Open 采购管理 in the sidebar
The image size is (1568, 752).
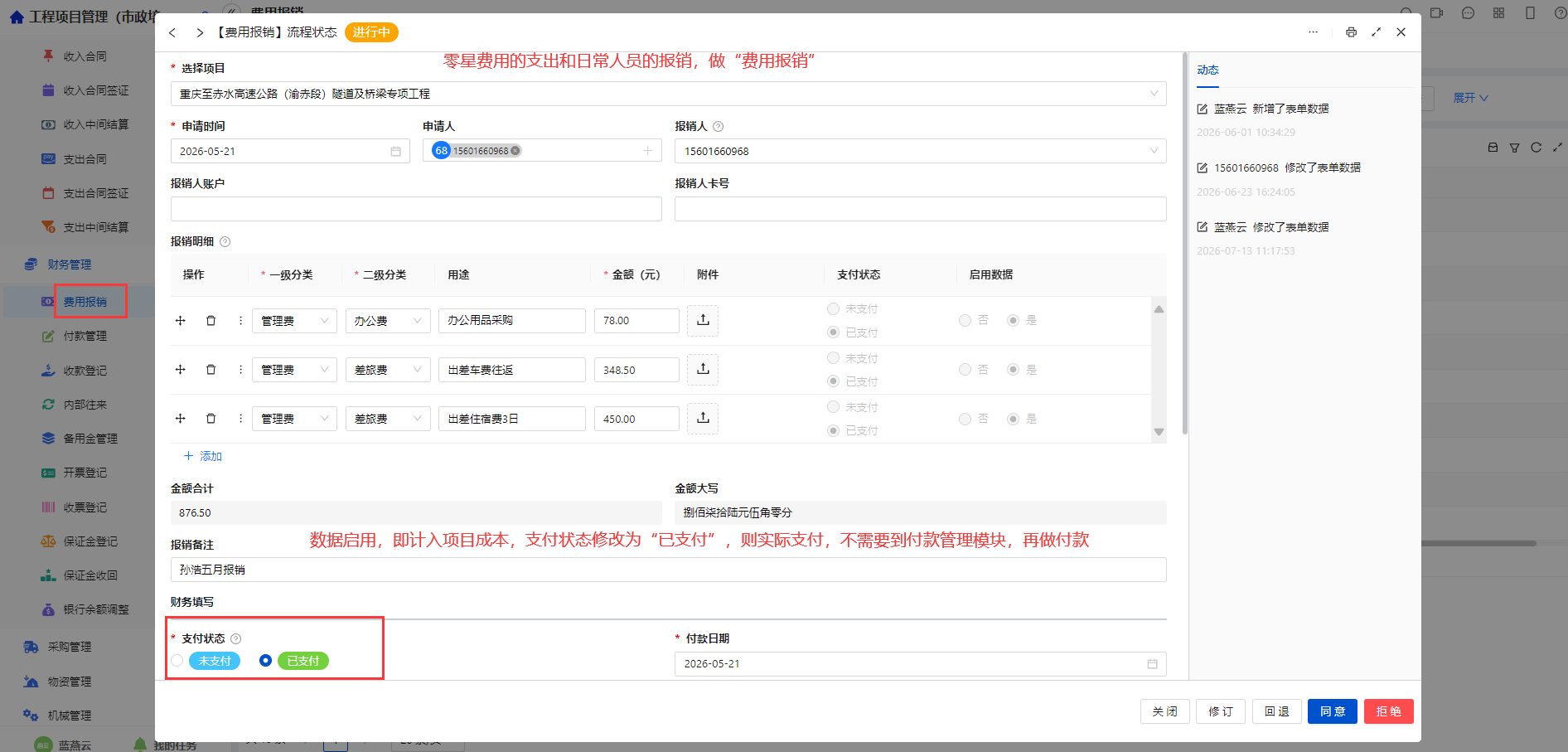coord(70,647)
